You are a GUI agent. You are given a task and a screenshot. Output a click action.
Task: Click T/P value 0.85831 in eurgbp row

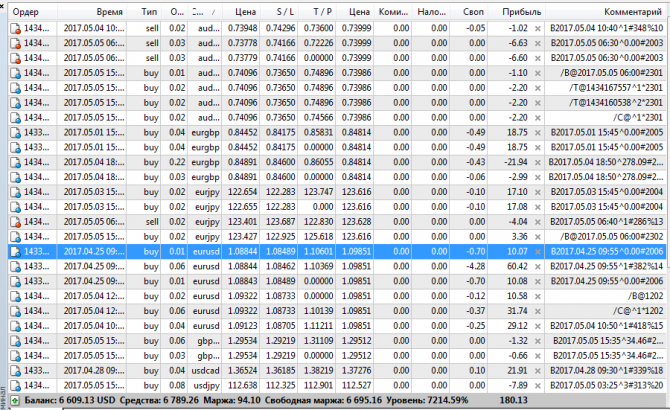(318, 132)
